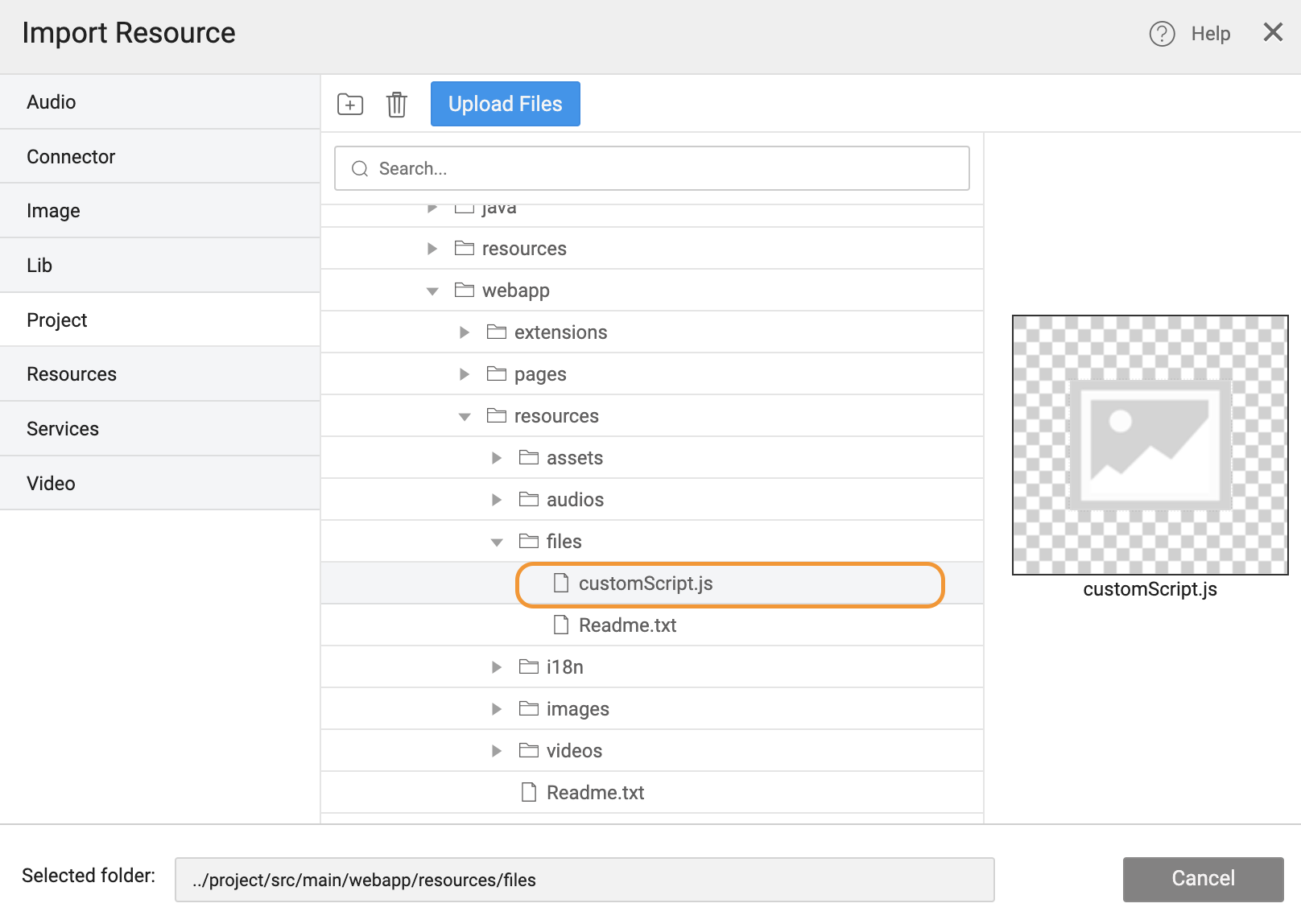This screenshot has height=924, width=1301.
Task: Expand the videos folder
Action: coord(496,750)
